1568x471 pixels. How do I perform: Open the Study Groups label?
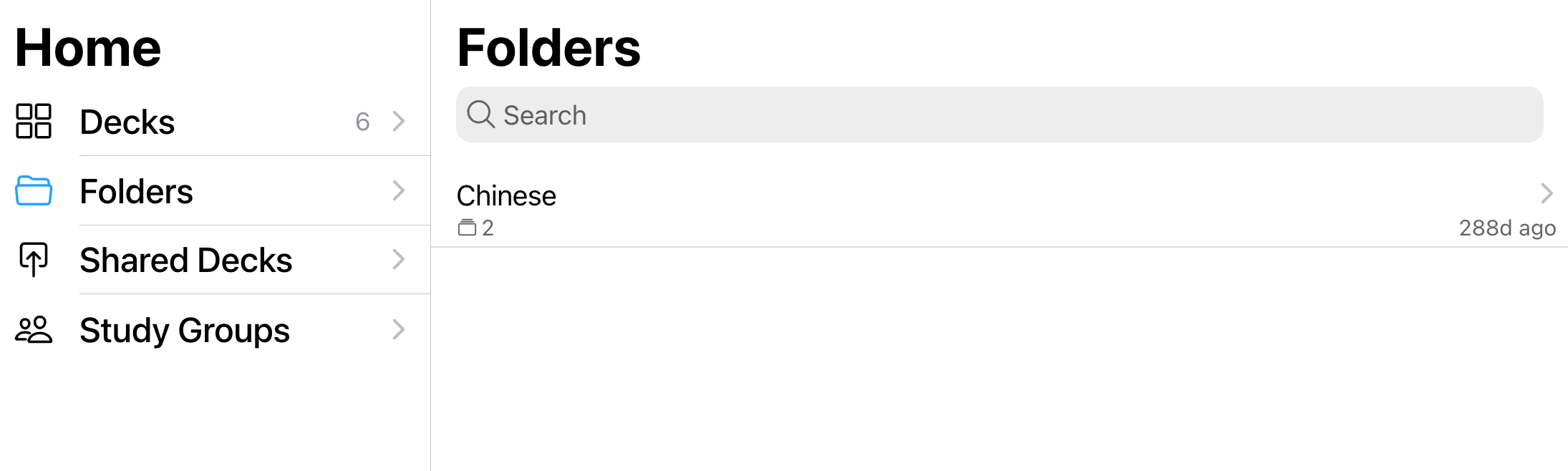pyautogui.click(x=185, y=331)
